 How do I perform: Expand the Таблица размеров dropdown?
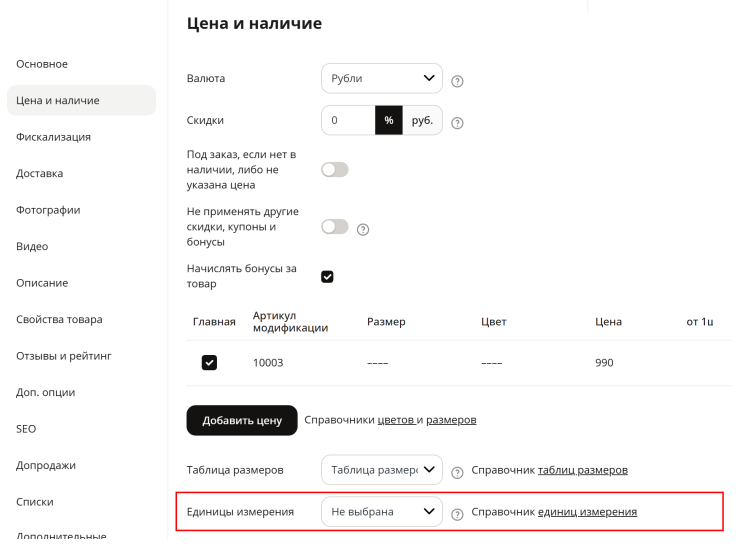[x=382, y=470]
